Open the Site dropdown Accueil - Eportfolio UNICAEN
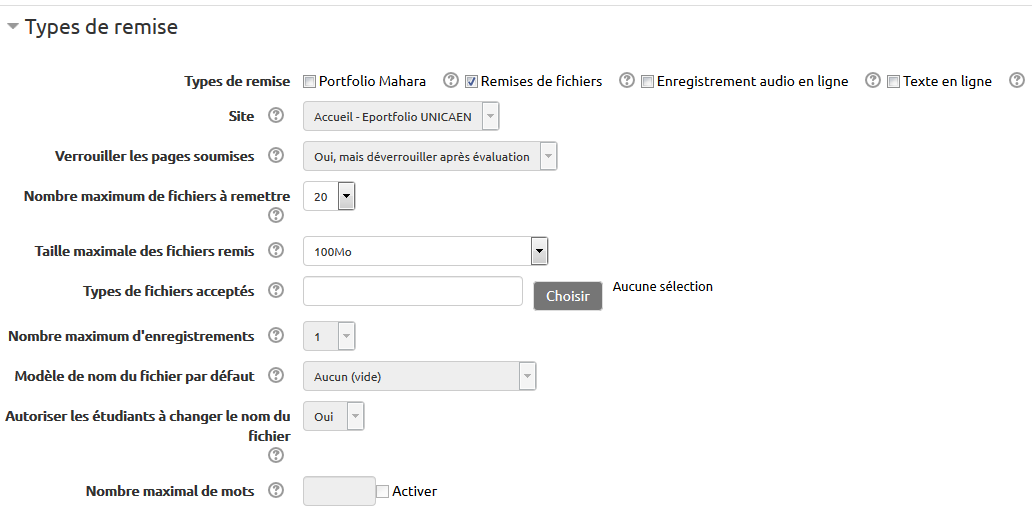Viewport: 1032px width, 512px height. pos(400,116)
